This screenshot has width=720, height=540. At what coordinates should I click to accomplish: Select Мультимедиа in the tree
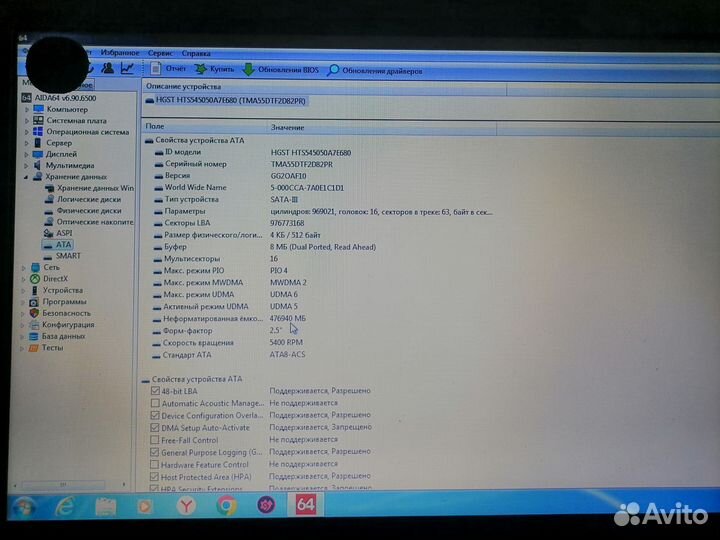[x=63, y=165]
